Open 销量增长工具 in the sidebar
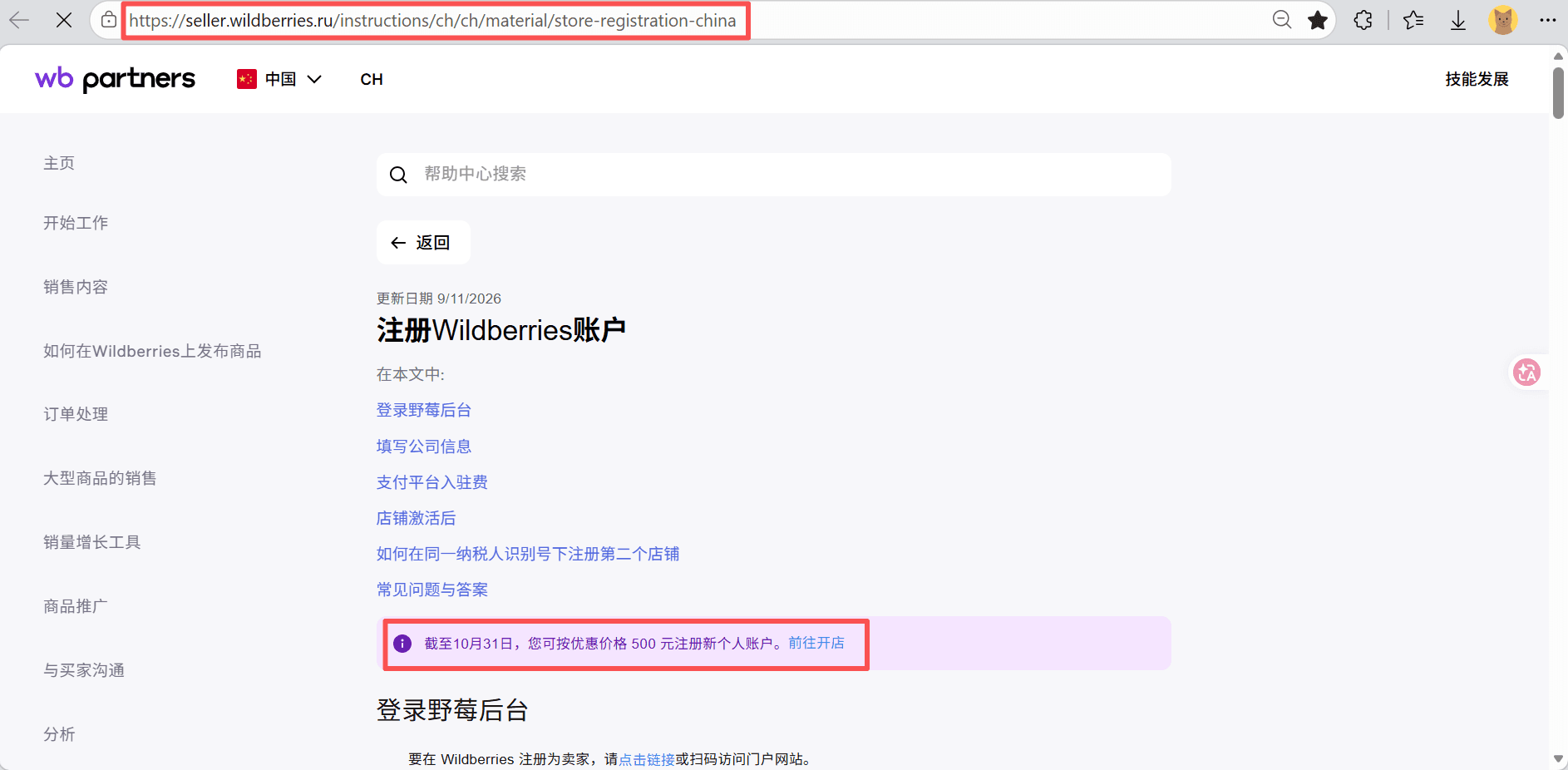This screenshot has height=770, width=1568. tap(92, 542)
